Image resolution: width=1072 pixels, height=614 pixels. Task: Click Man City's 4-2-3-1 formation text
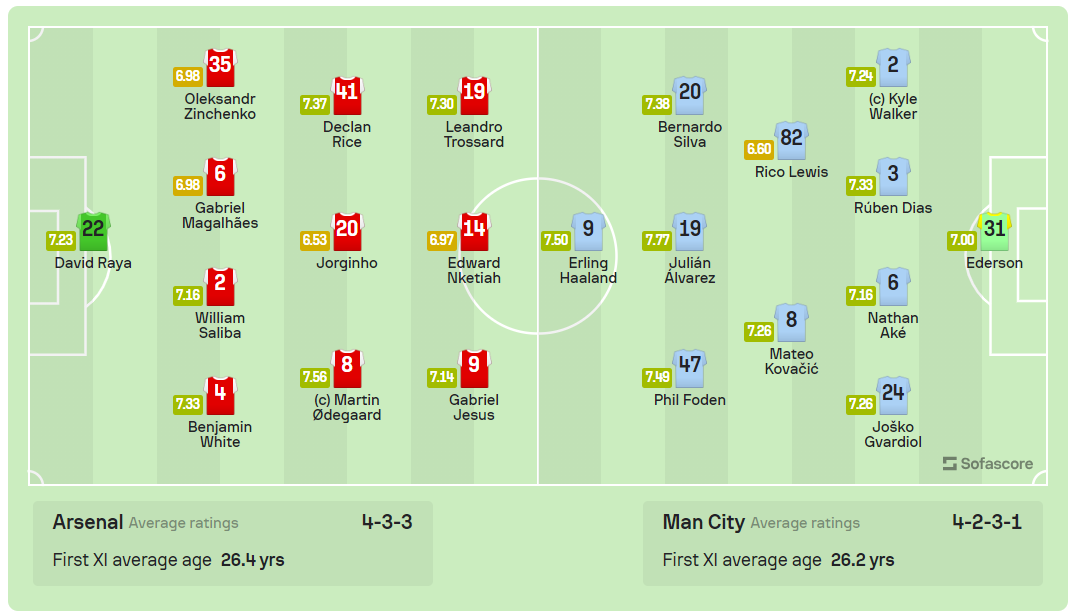pyautogui.click(x=987, y=522)
